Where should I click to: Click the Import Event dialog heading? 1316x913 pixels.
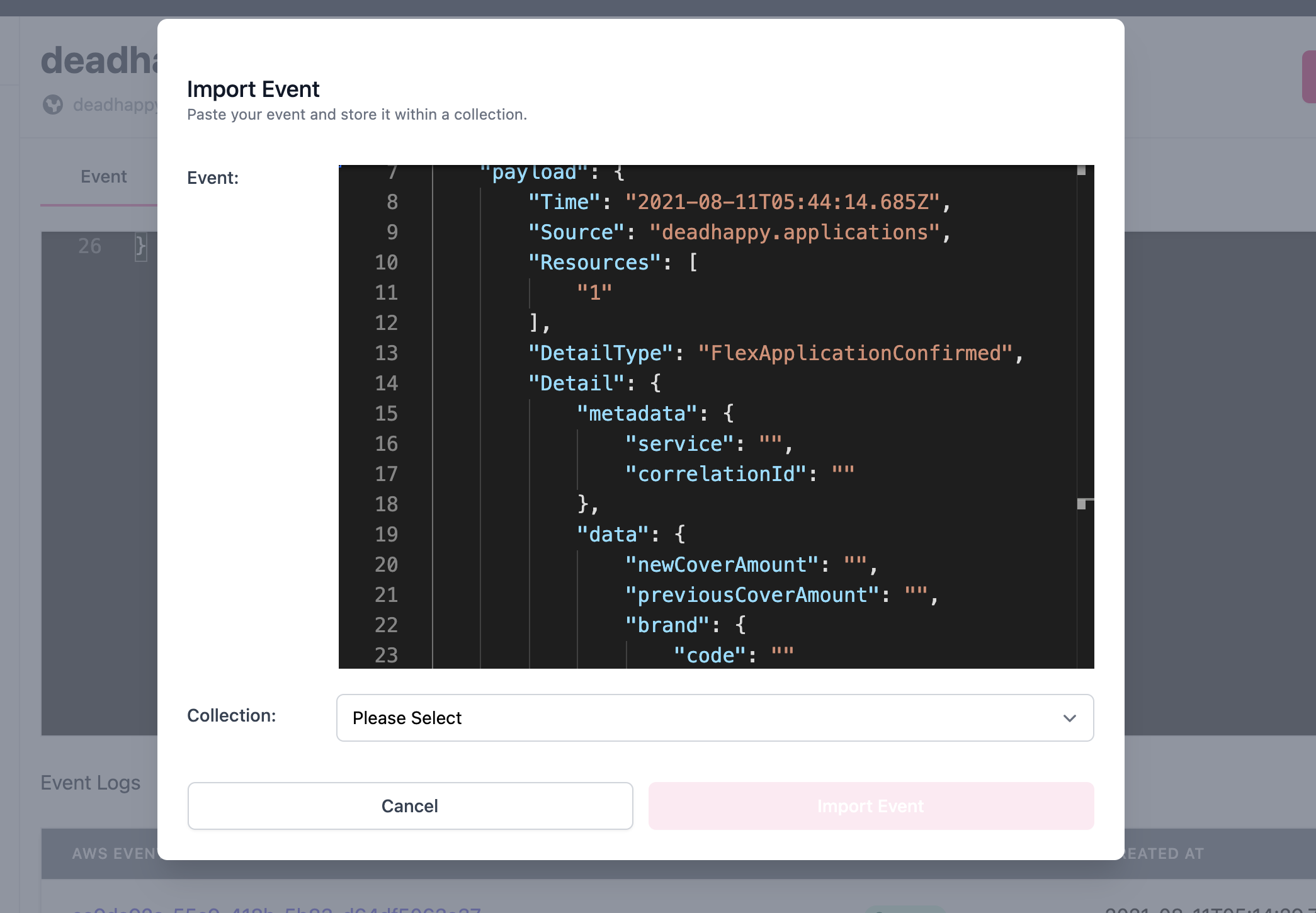(253, 89)
